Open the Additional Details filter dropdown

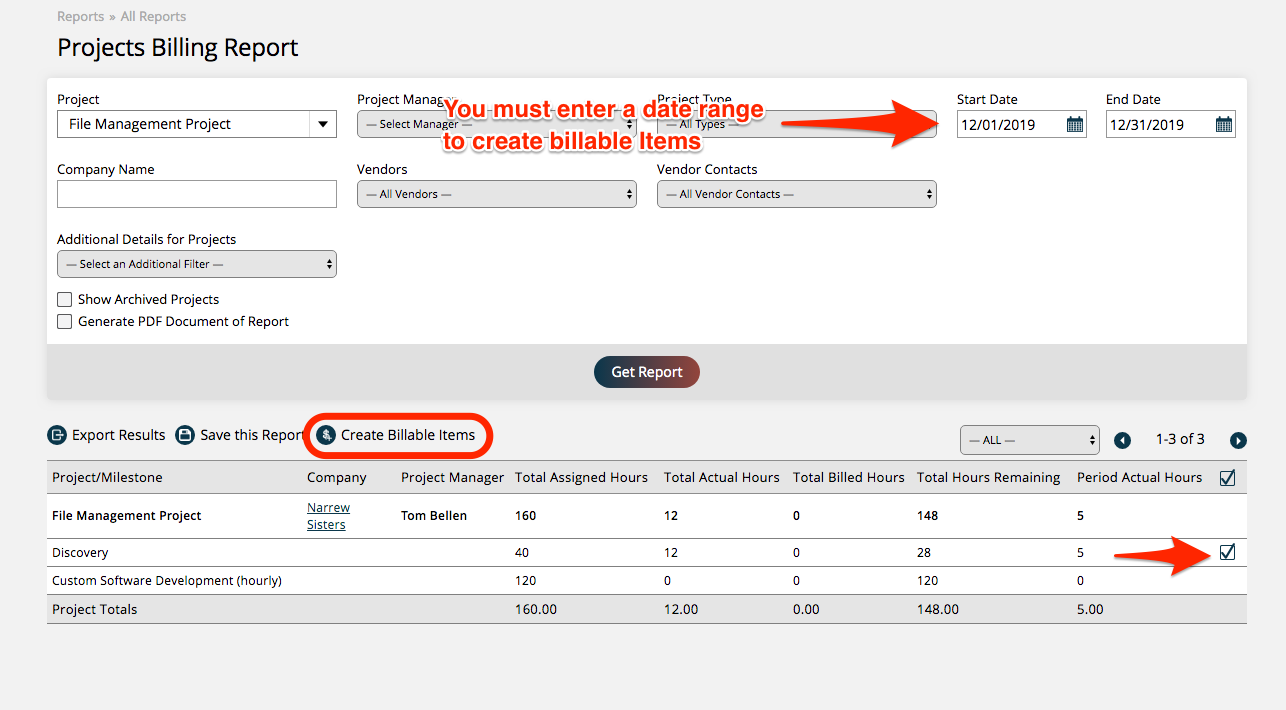coord(196,263)
